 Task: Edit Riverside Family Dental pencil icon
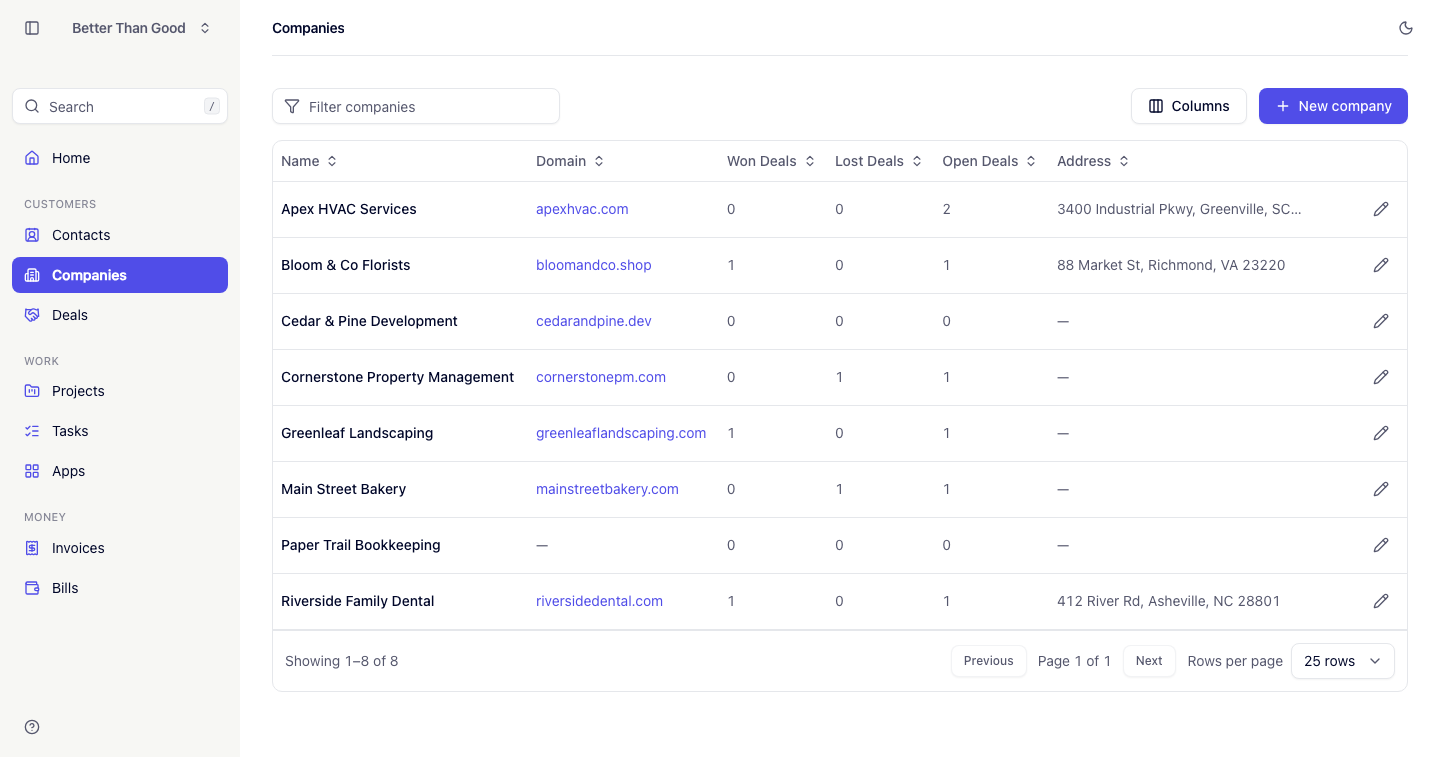pos(1381,601)
